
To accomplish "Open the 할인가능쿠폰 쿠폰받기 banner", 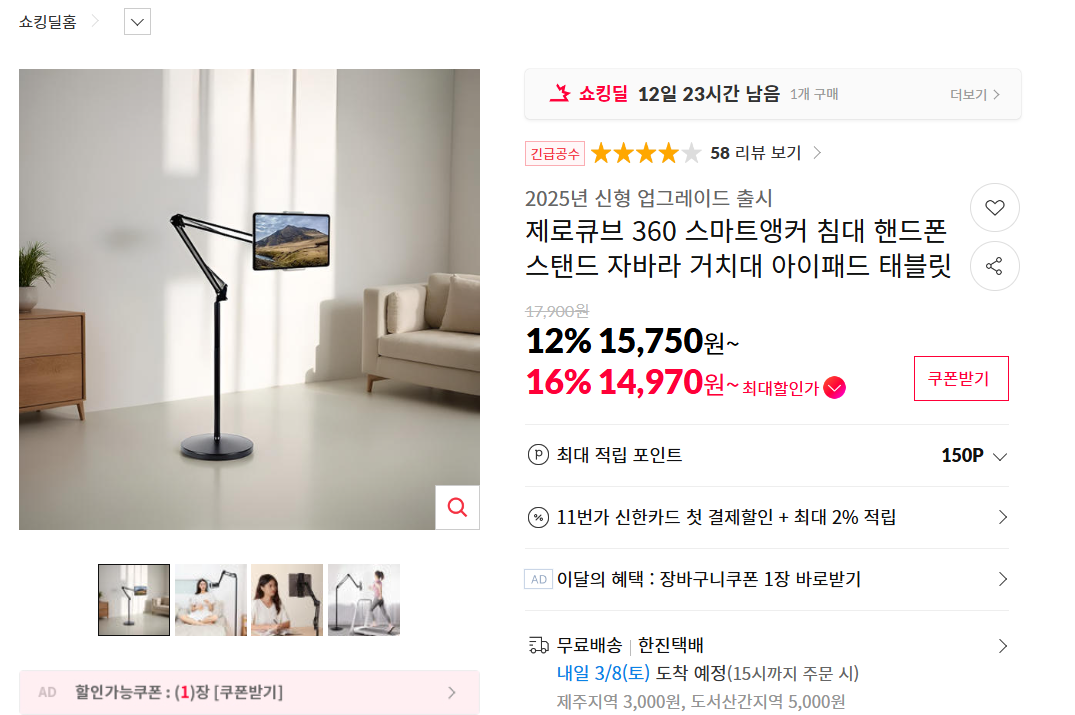I will 250,692.
